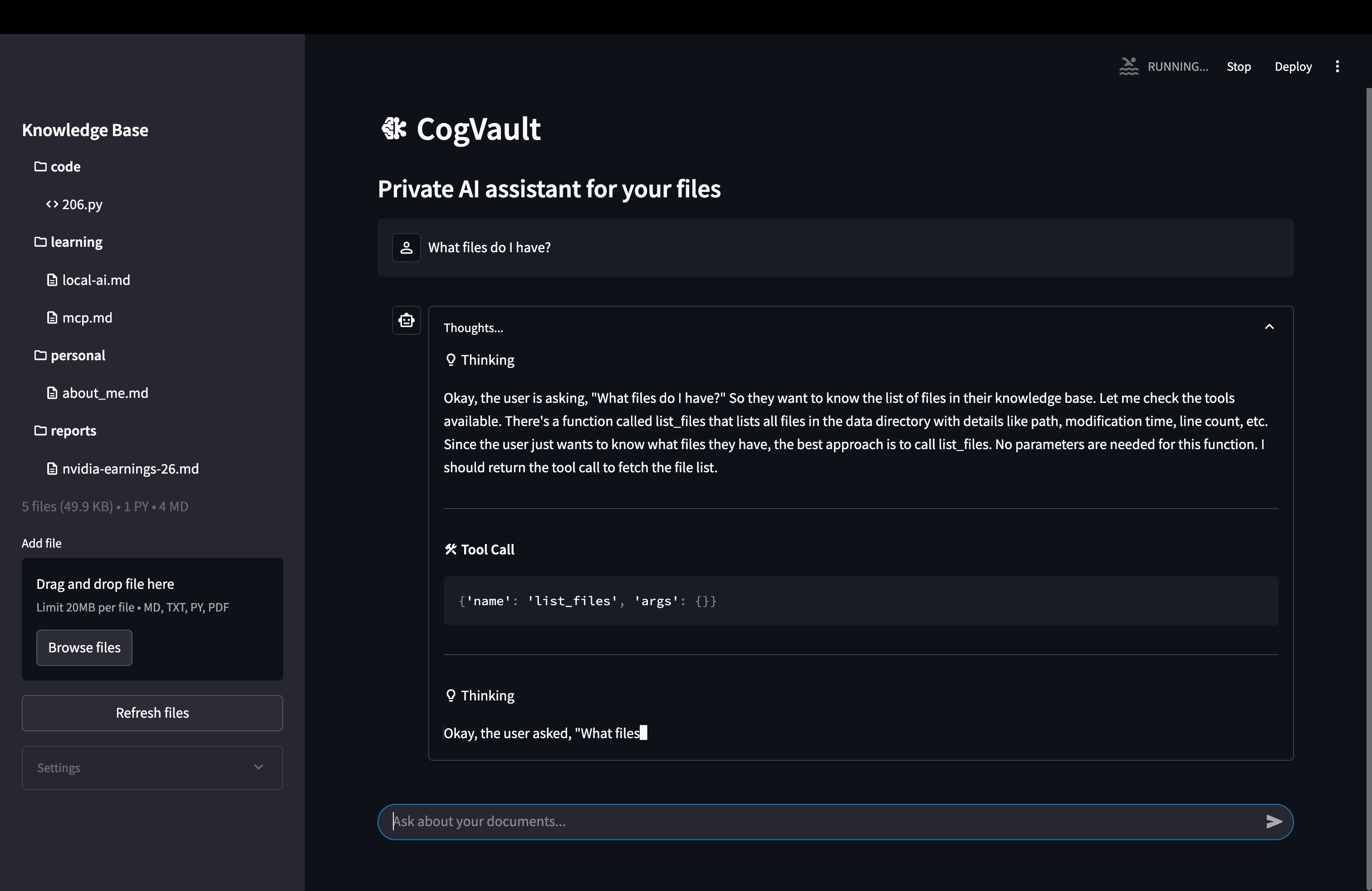Click the robot assistant avatar icon
This screenshot has width=1372, height=891.
406,320
